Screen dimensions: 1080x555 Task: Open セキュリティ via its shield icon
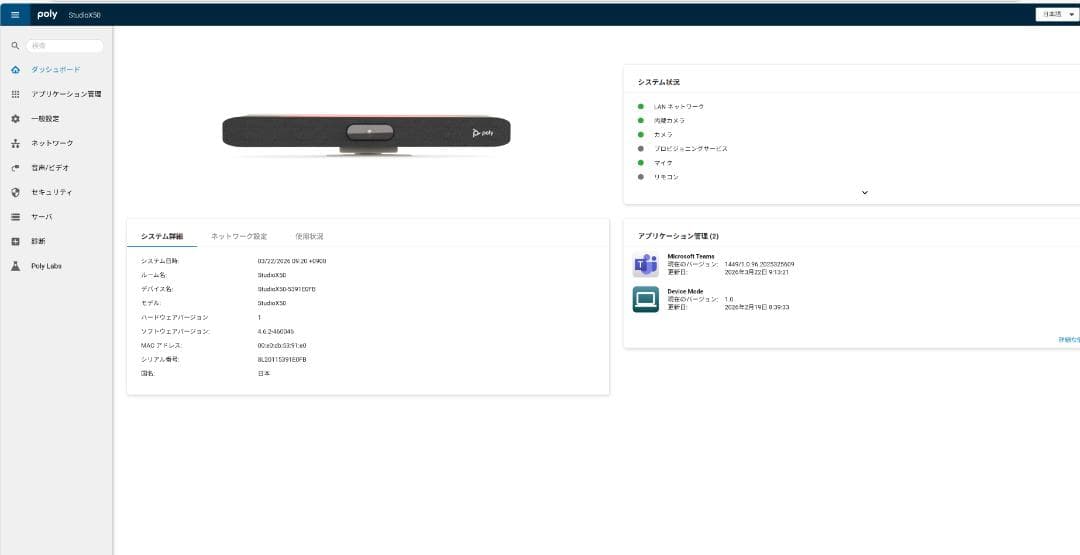tap(15, 193)
